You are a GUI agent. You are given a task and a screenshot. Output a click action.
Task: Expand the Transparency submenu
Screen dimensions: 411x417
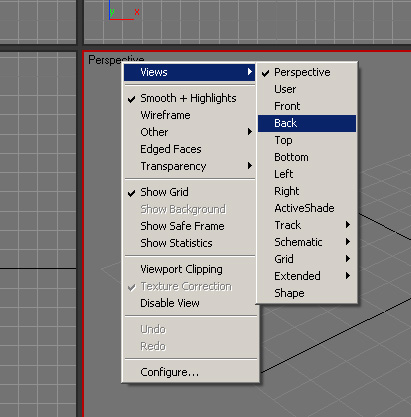(189, 166)
